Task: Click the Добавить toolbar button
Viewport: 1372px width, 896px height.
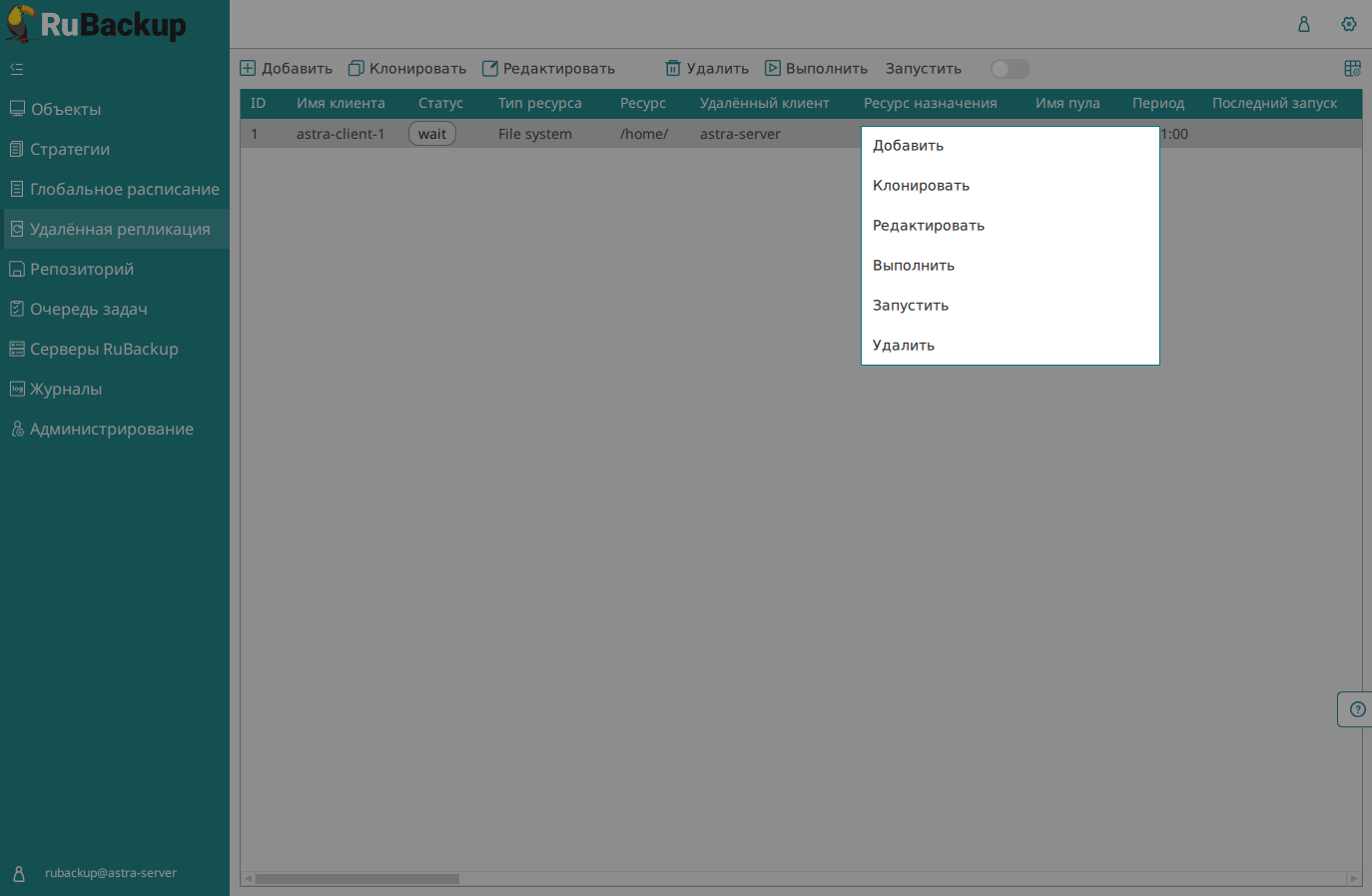Action: (x=287, y=69)
